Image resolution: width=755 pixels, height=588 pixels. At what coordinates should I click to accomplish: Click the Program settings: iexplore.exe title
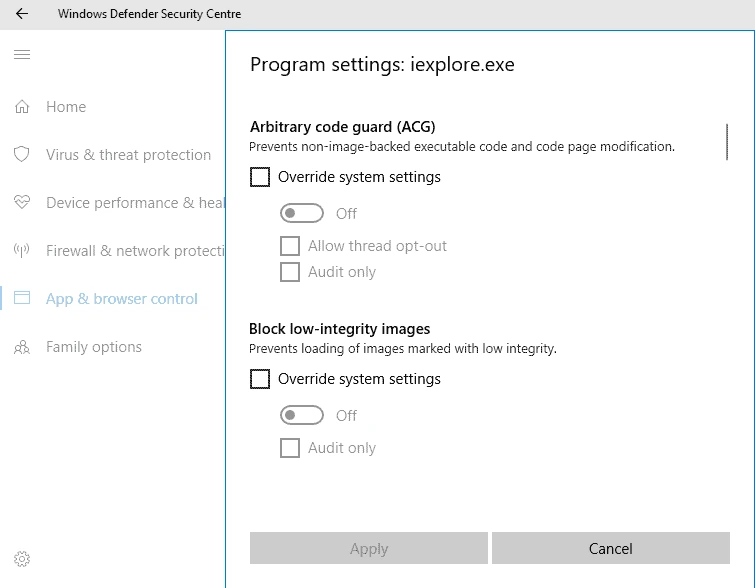coord(382,65)
